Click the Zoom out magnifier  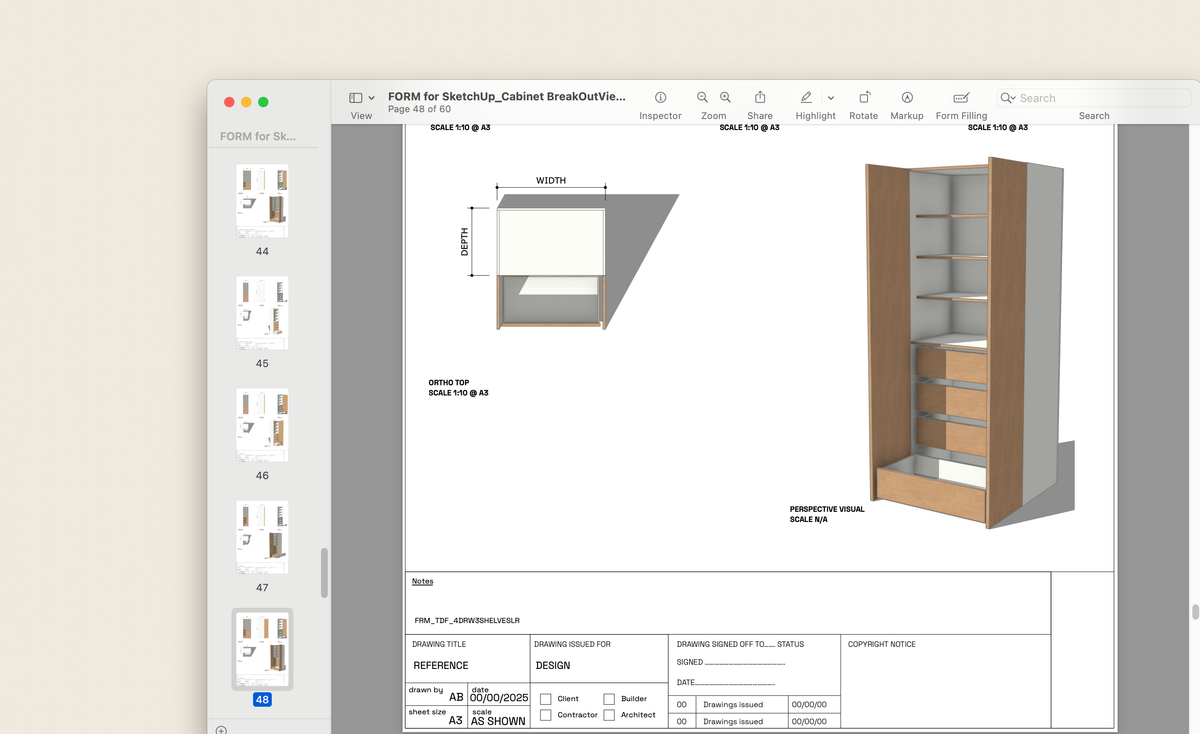point(702,98)
